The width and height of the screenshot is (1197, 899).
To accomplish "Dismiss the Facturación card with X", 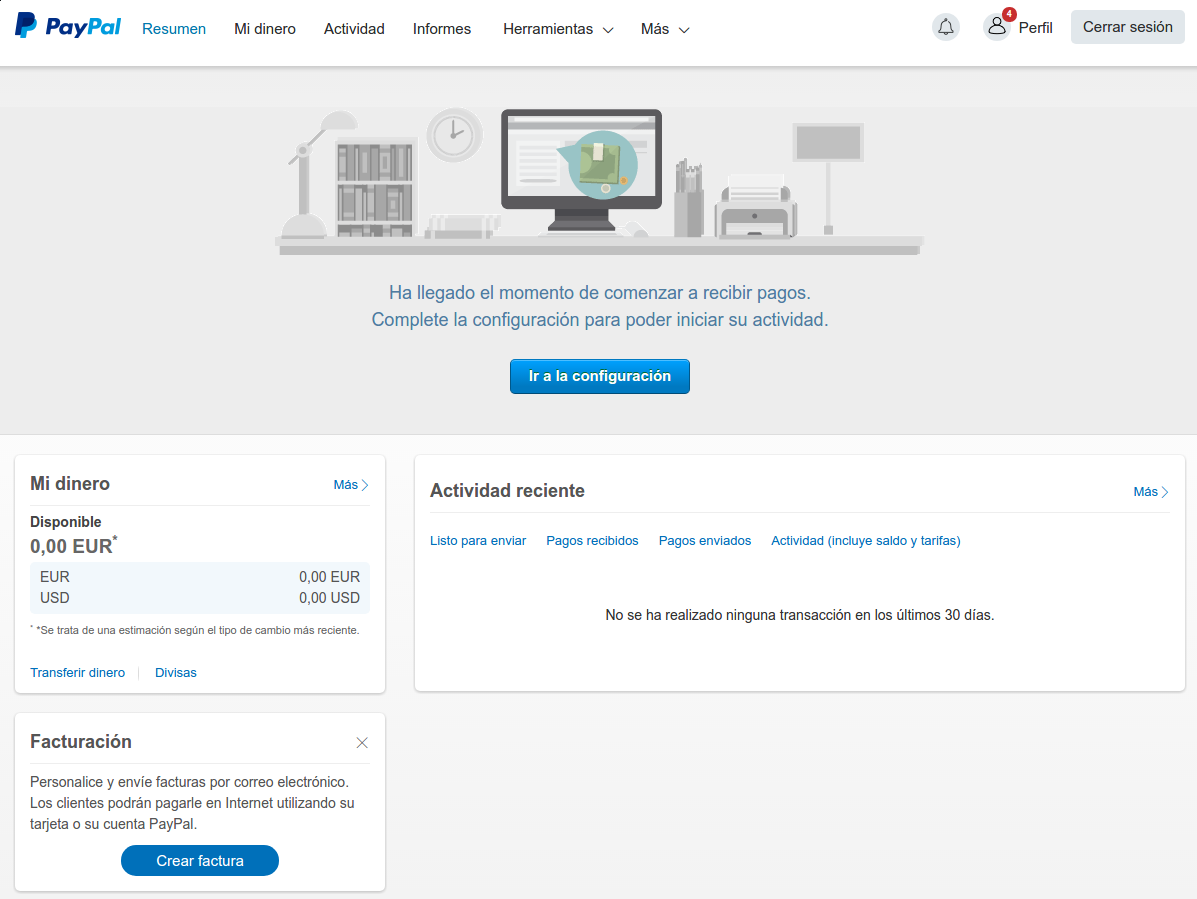I will 362,743.
